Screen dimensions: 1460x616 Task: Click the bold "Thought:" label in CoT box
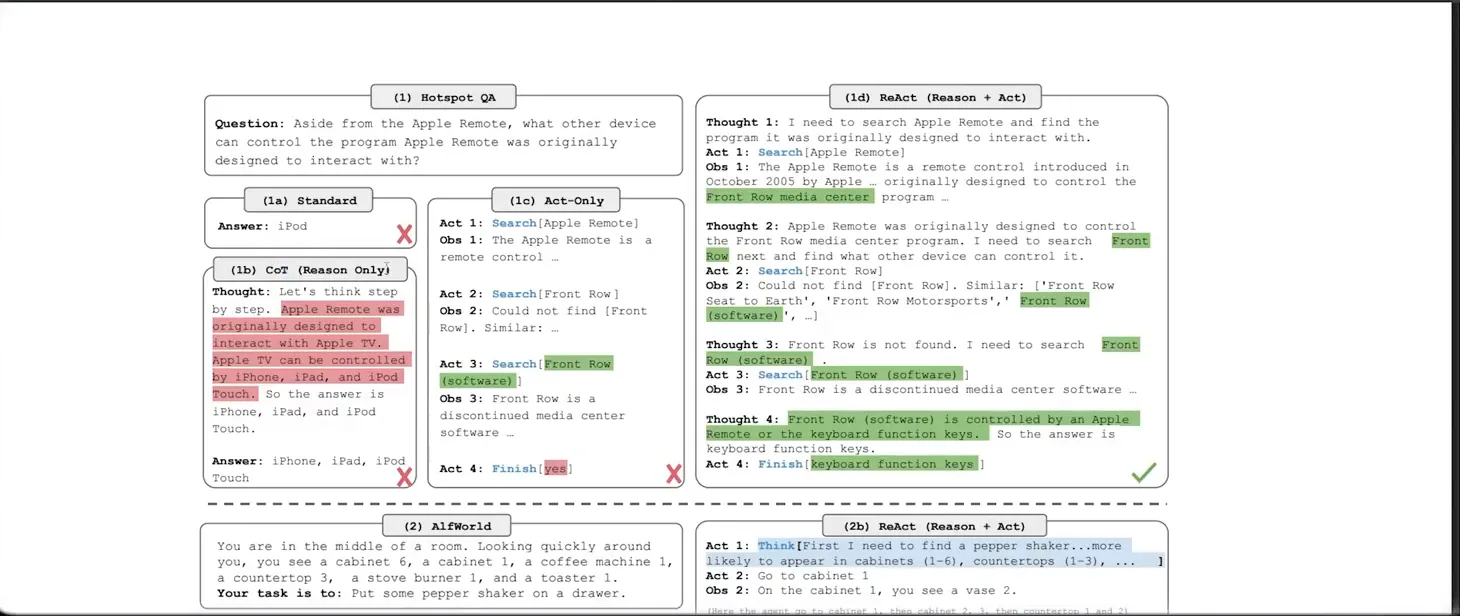point(240,292)
